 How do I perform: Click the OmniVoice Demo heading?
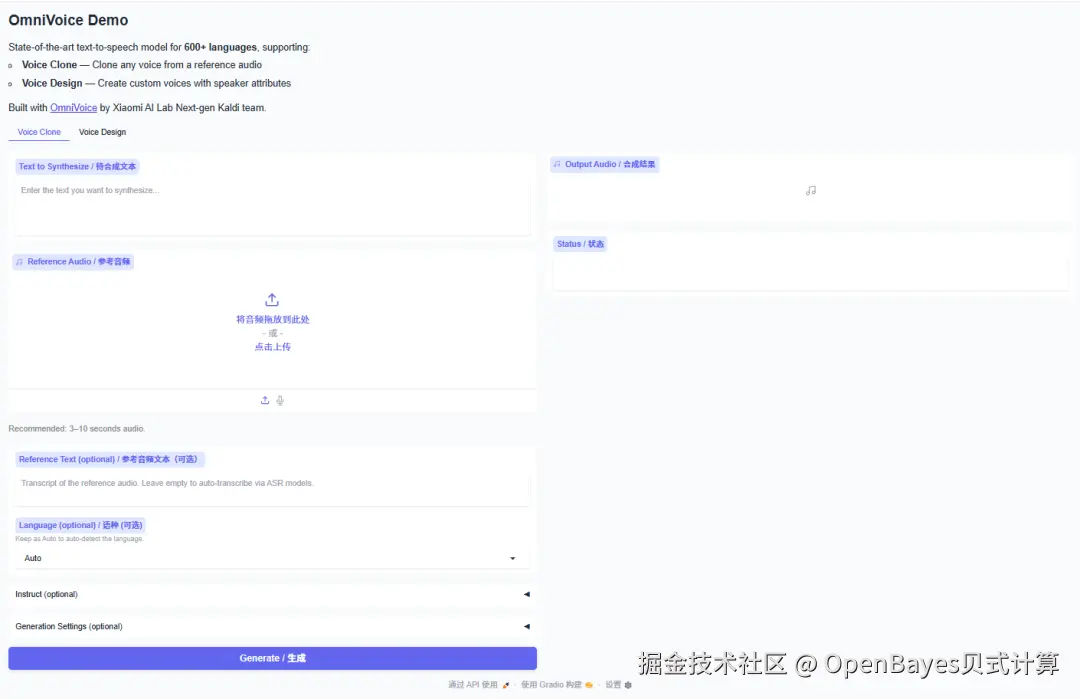click(x=68, y=21)
